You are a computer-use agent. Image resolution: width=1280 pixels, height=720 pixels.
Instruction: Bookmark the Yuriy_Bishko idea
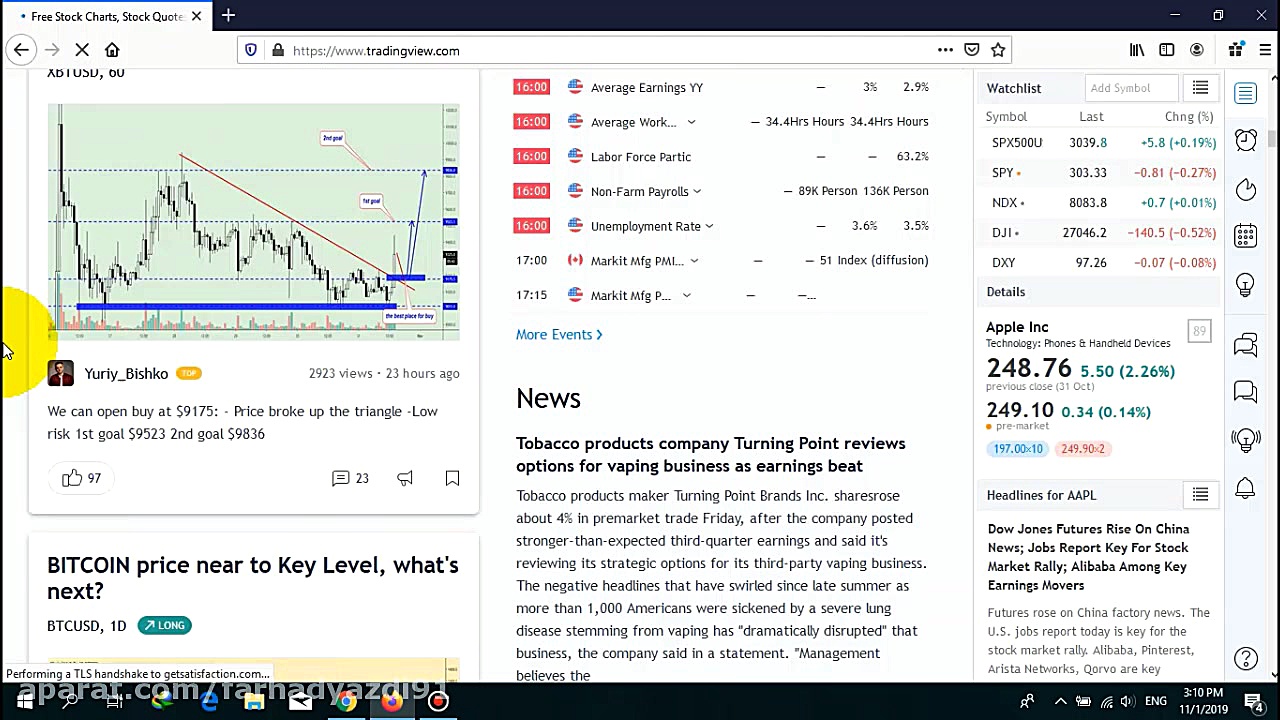452,478
